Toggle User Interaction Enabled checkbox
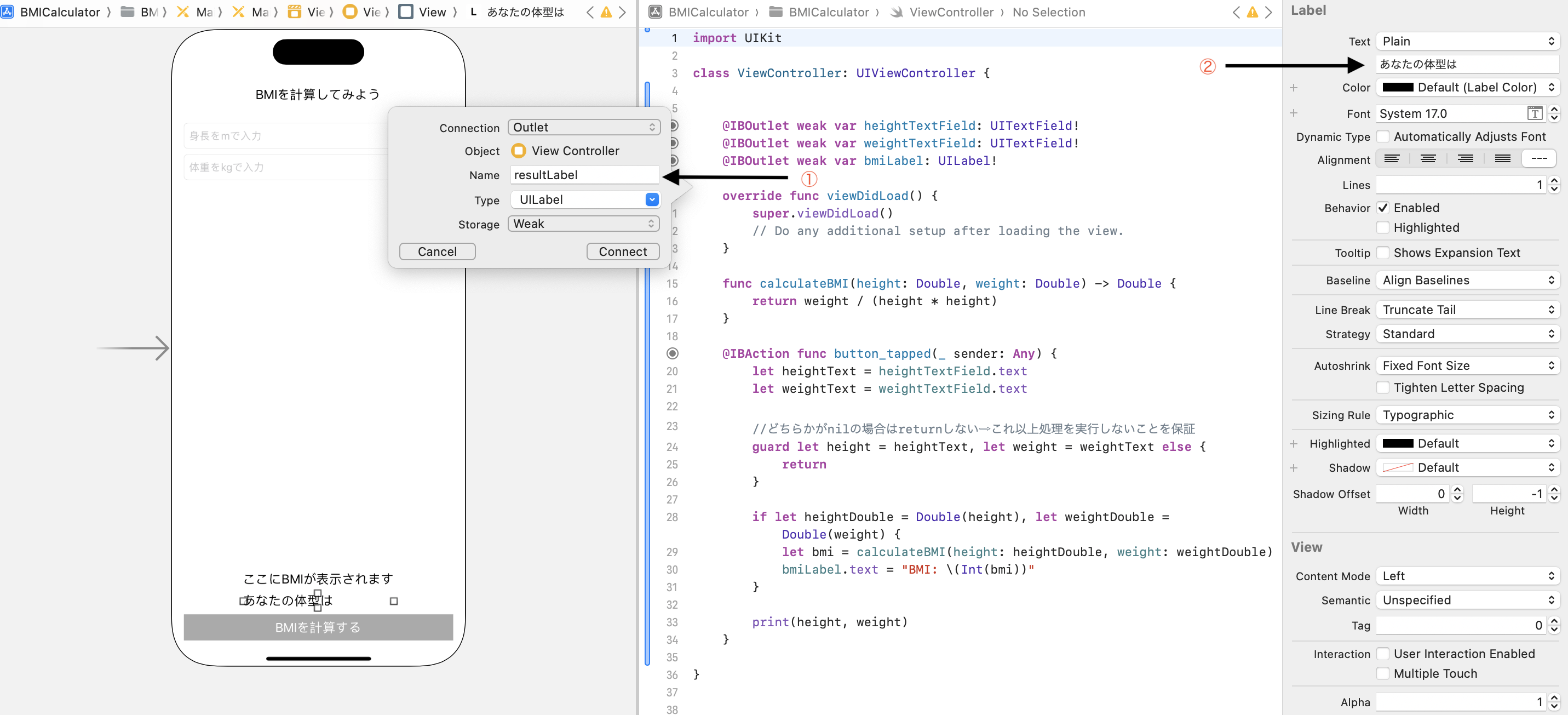1568x715 pixels. click(x=1383, y=654)
